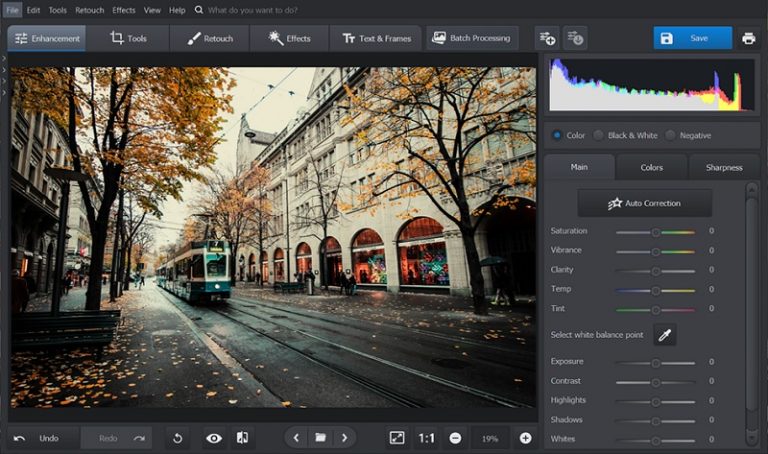768x454 pixels.
Task: Switch to the Sharpness panel tab
Action: (x=724, y=167)
